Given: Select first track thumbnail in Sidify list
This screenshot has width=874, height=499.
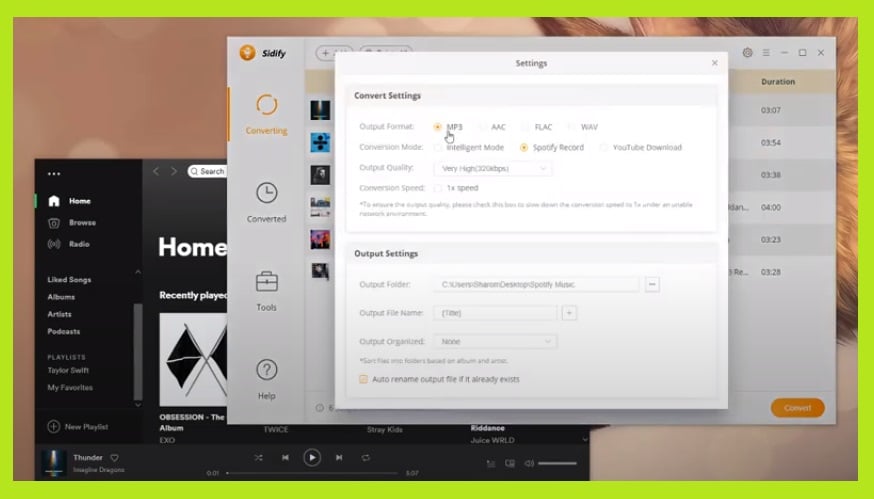Looking at the screenshot, I should [x=320, y=110].
